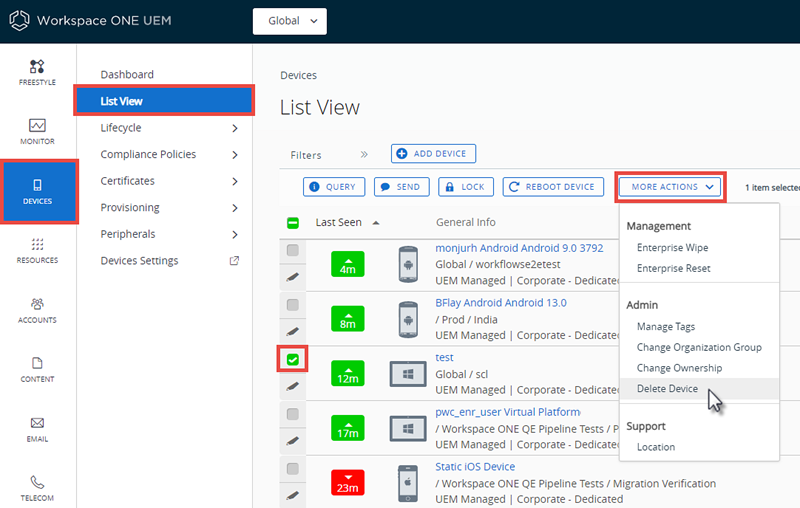Viewport: 800px width, 508px height.
Task: Expand the Filters panel double chevron
Action: pos(364,154)
